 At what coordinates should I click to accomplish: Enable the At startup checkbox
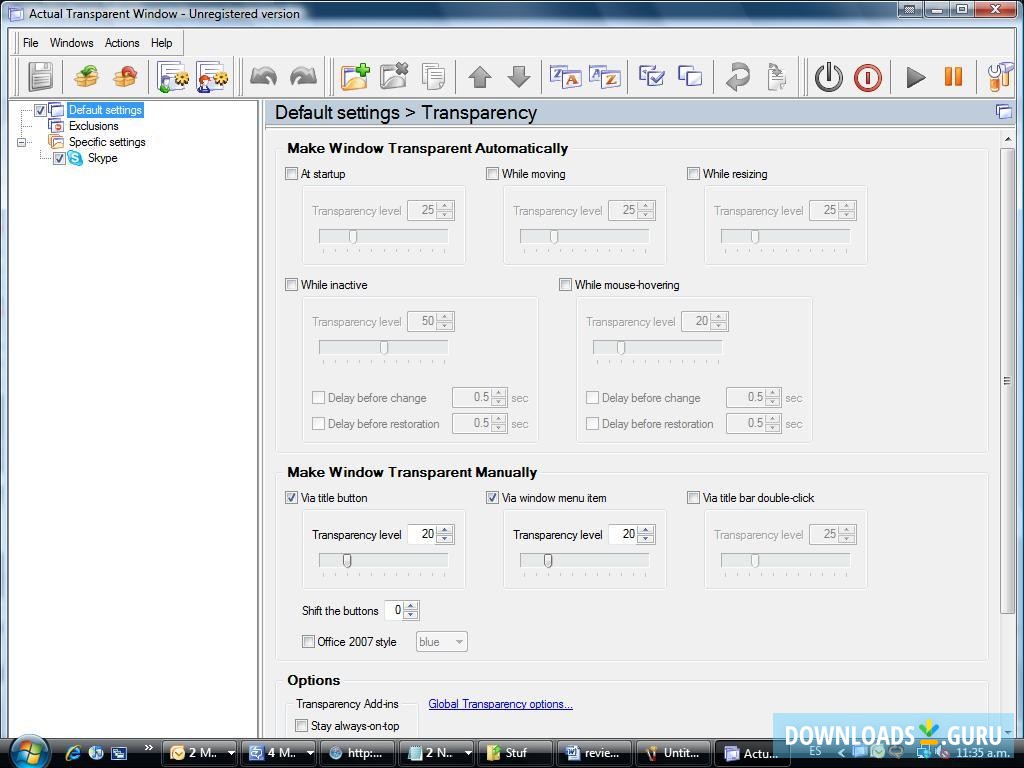(291, 173)
